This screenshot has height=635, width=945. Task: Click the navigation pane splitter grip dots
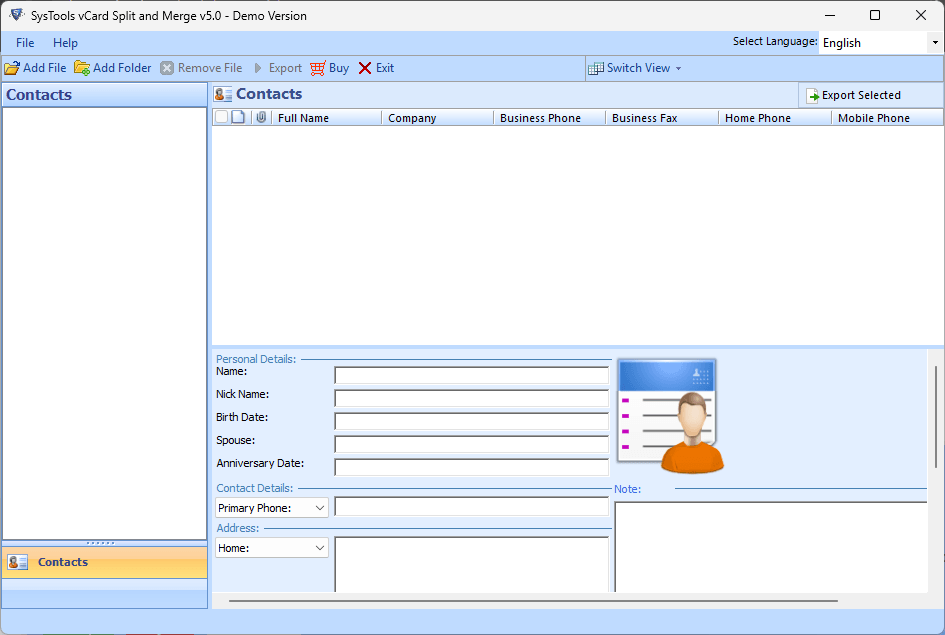[101, 543]
